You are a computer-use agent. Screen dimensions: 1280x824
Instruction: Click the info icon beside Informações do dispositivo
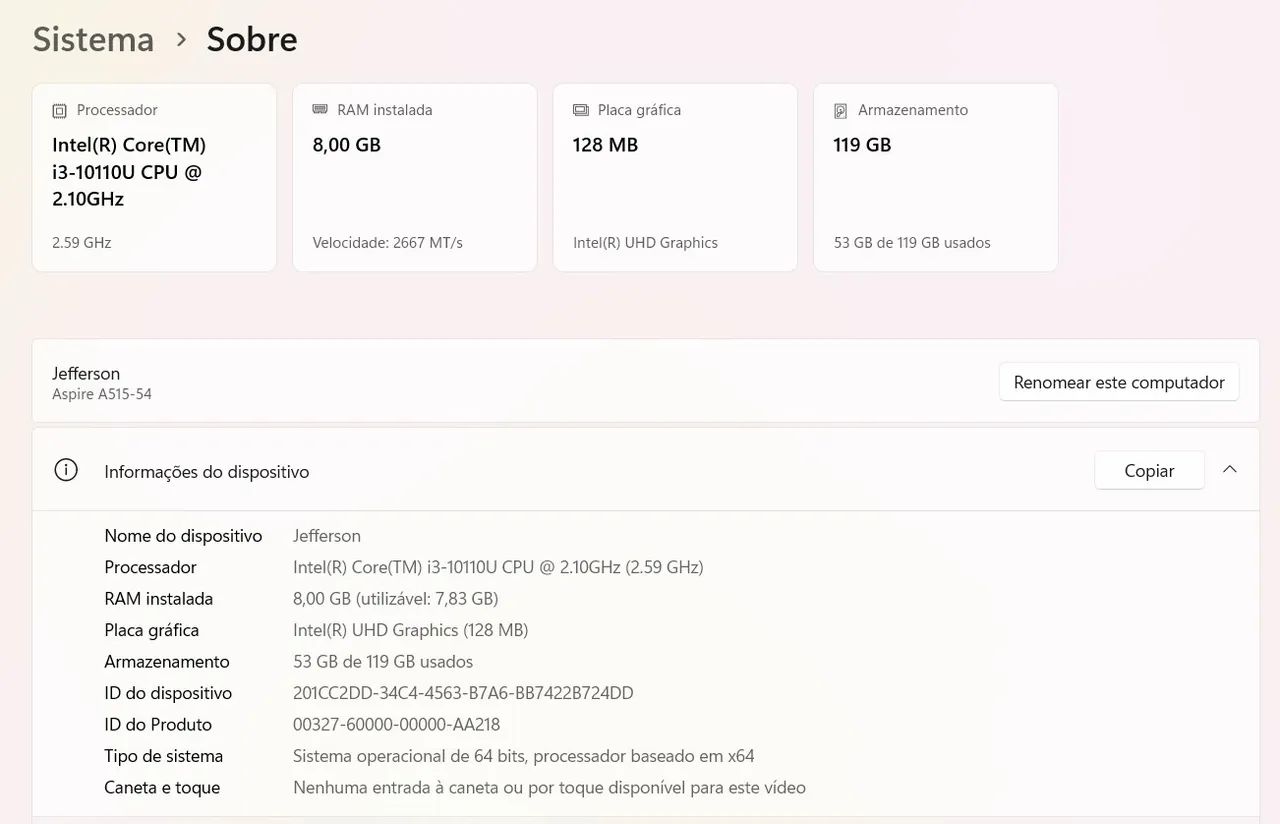click(x=66, y=470)
